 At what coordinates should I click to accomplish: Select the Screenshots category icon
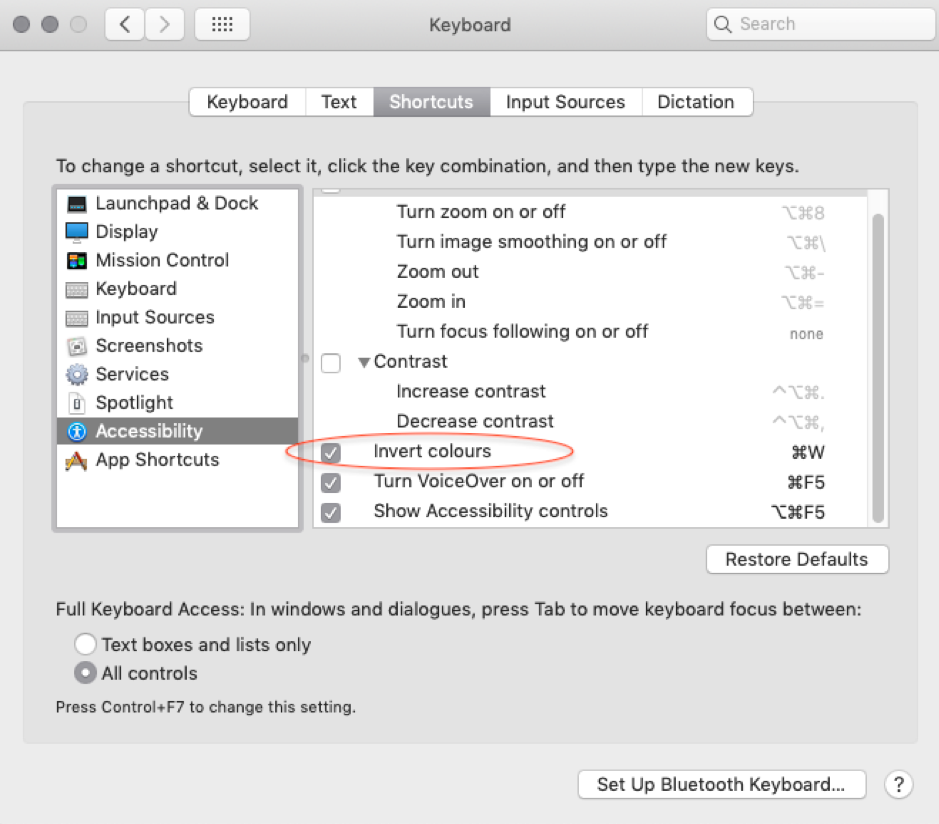77,347
